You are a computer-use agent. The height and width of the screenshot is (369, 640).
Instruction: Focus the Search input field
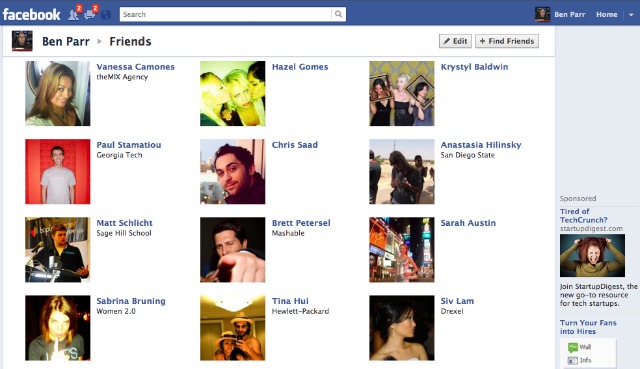pyautogui.click(x=226, y=14)
